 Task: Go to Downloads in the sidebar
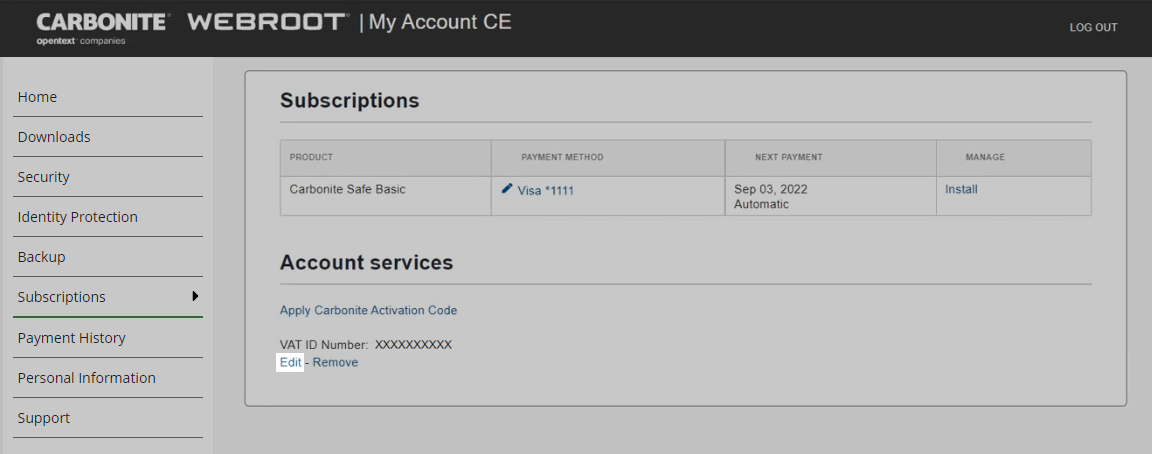[x=54, y=137]
